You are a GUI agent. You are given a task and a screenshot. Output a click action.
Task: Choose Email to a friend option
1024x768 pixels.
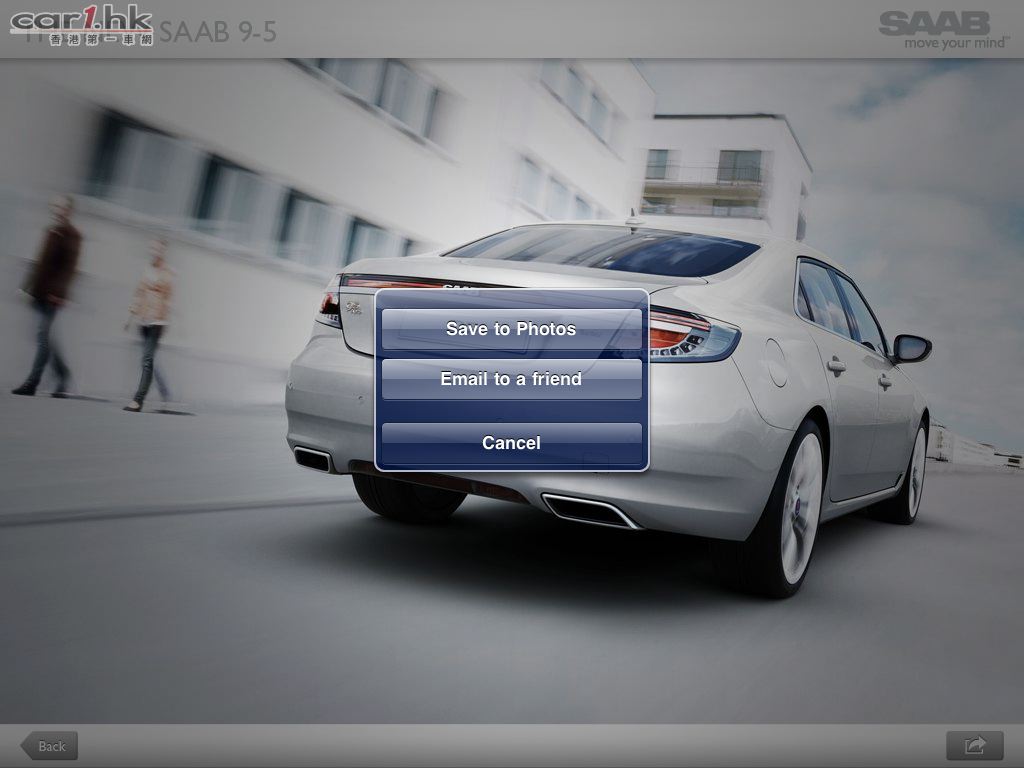(x=511, y=380)
